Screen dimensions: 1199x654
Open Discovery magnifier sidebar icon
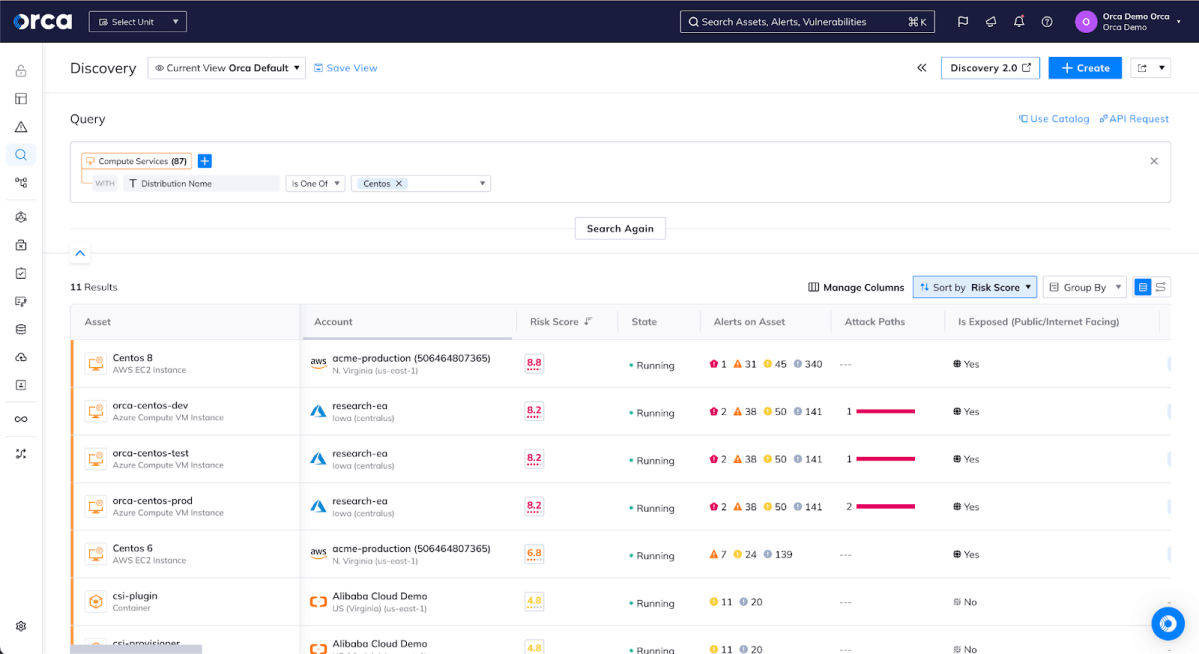[x=21, y=155]
